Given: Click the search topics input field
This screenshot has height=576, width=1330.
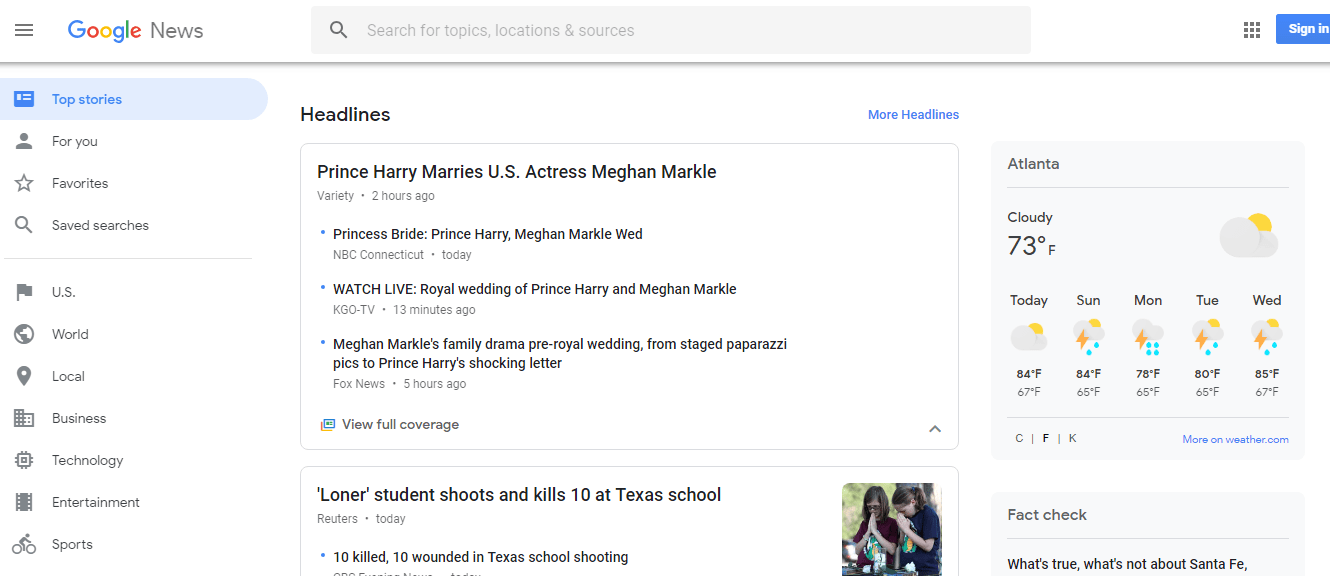Looking at the screenshot, I should [x=671, y=30].
